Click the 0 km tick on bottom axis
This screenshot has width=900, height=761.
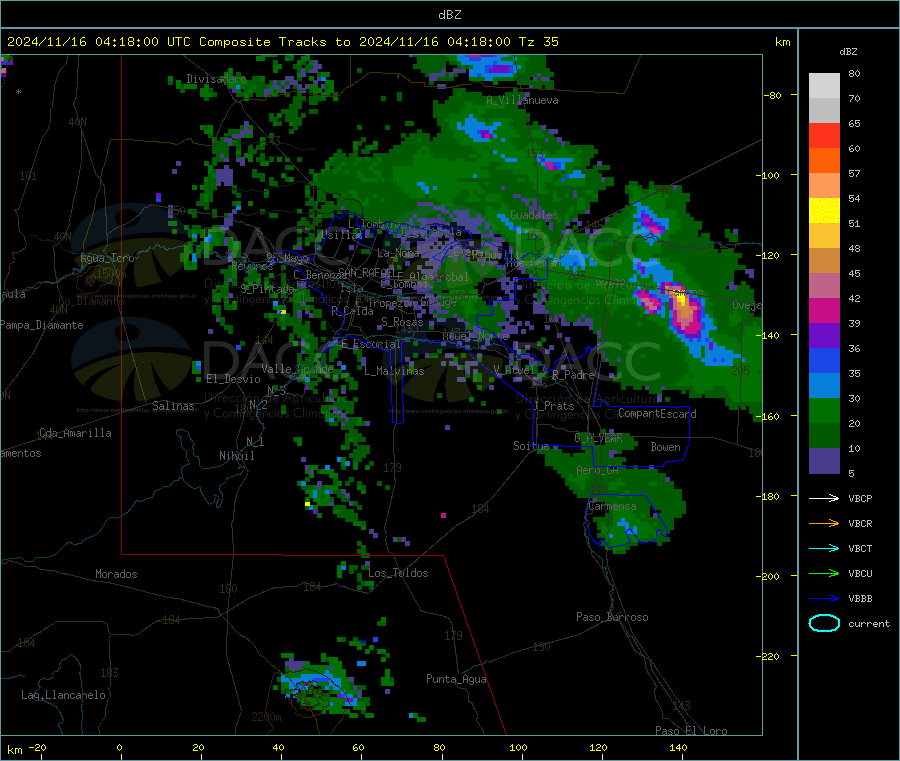coord(120,748)
